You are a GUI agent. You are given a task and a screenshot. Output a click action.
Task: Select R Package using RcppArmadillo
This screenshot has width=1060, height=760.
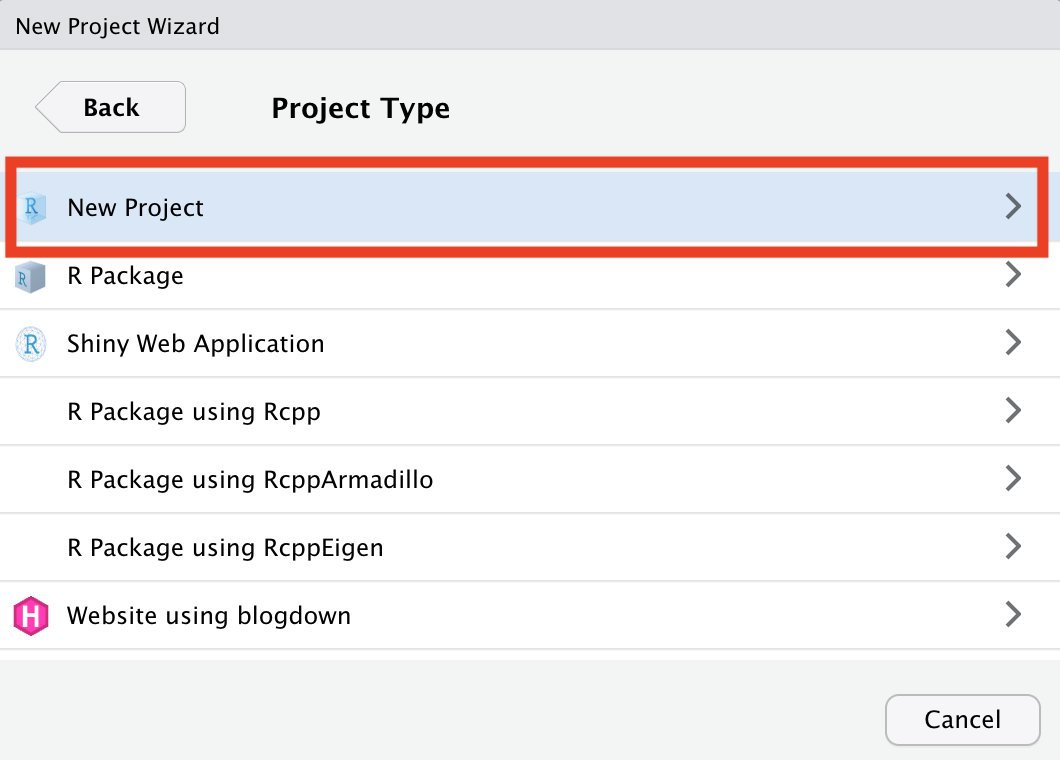click(530, 479)
